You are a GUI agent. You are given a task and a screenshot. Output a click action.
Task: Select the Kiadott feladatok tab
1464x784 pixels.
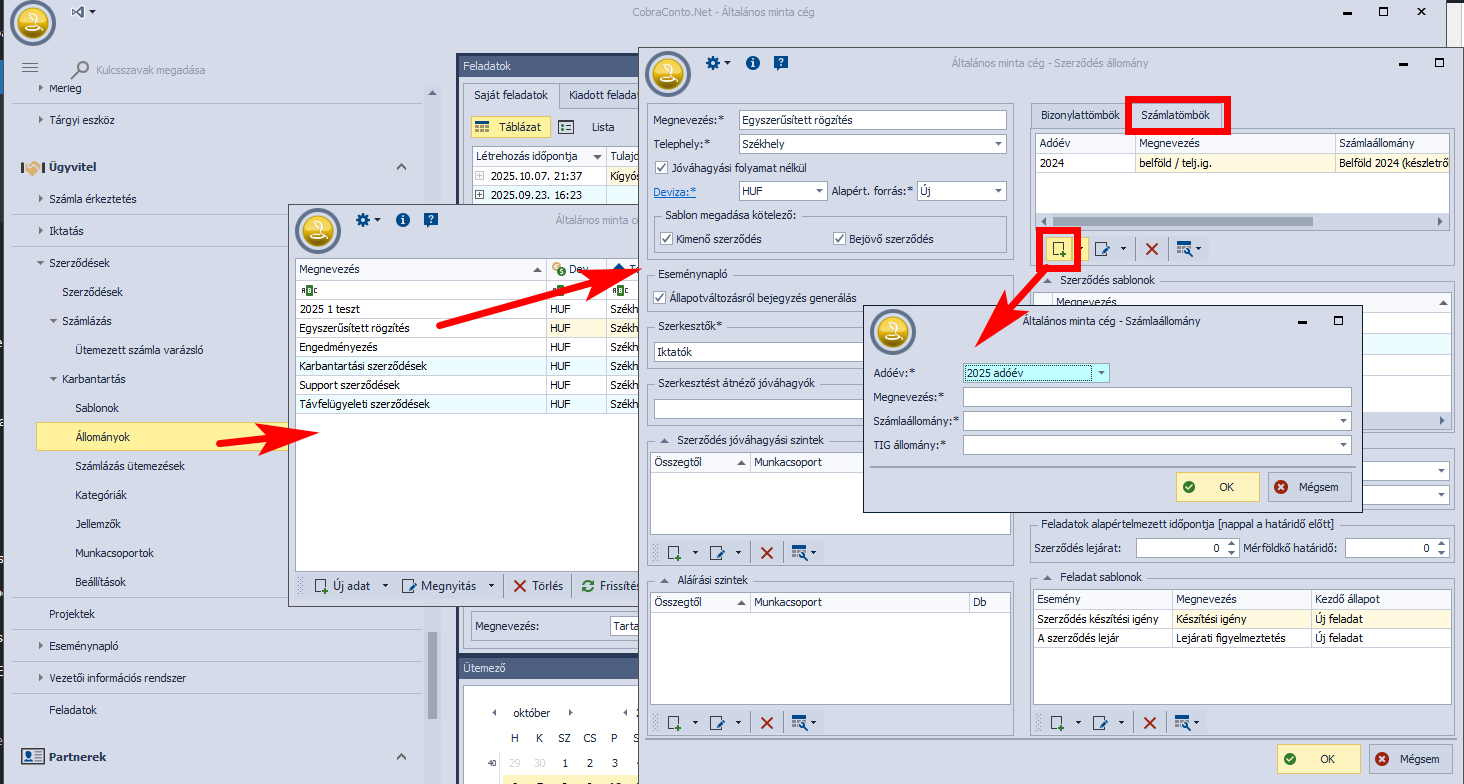point(600,96)
